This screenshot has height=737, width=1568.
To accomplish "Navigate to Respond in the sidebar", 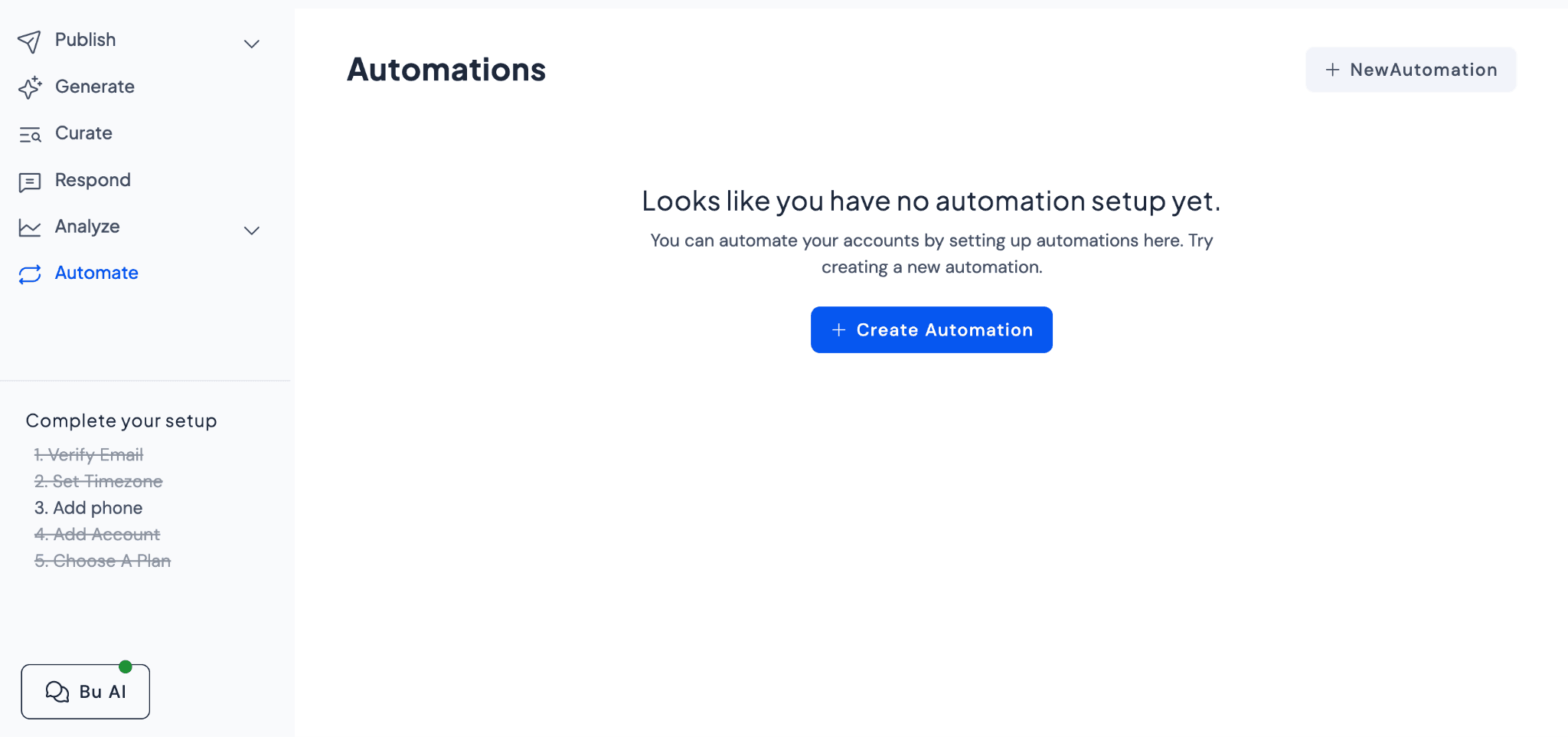I will (x=92, y=180).
